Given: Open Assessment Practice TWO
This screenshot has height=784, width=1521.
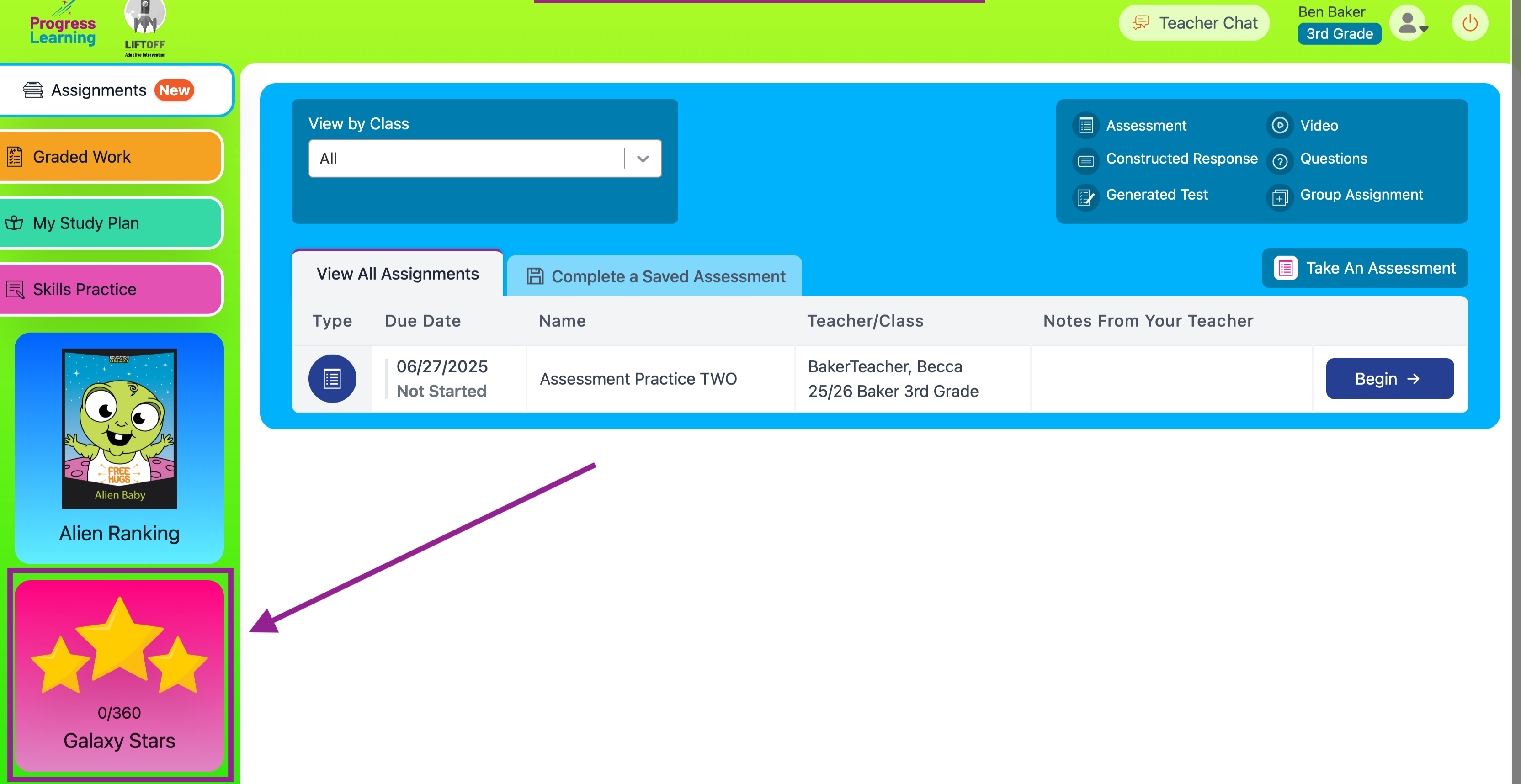Looking at the screenshot, I should click(x=638, y=379).
